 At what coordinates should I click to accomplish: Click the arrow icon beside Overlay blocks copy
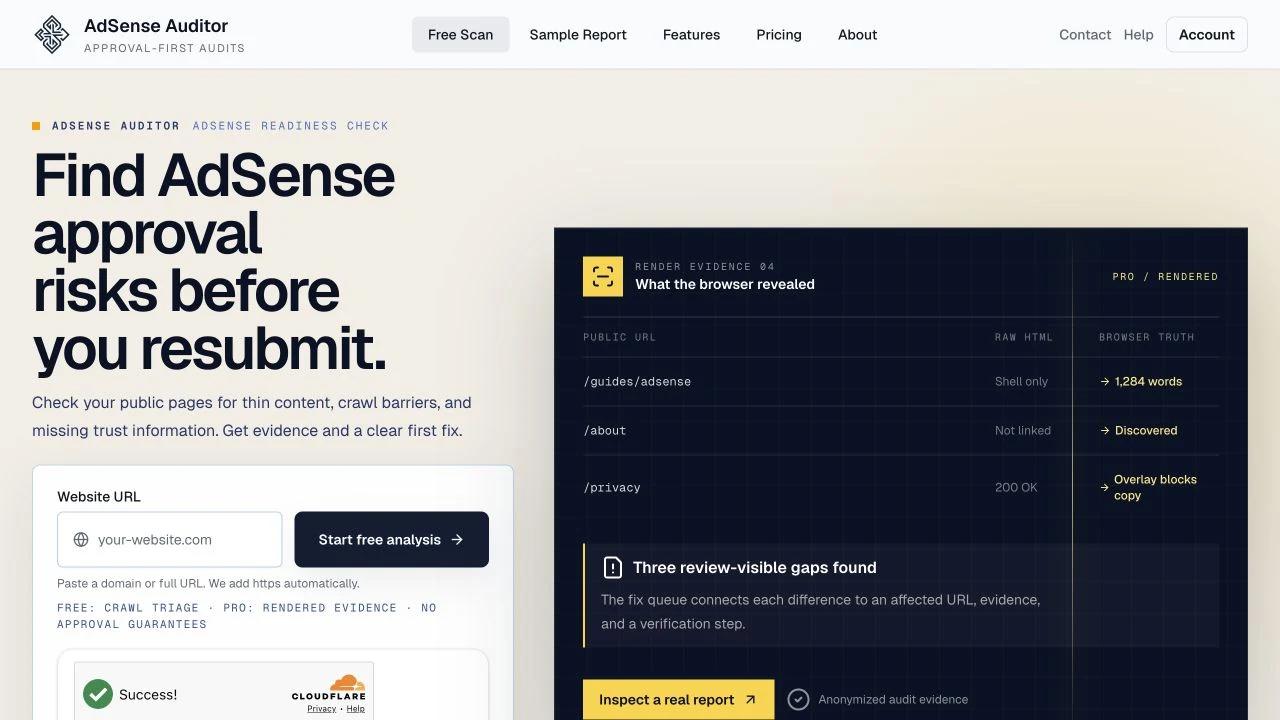click(x=1105, y=488)
